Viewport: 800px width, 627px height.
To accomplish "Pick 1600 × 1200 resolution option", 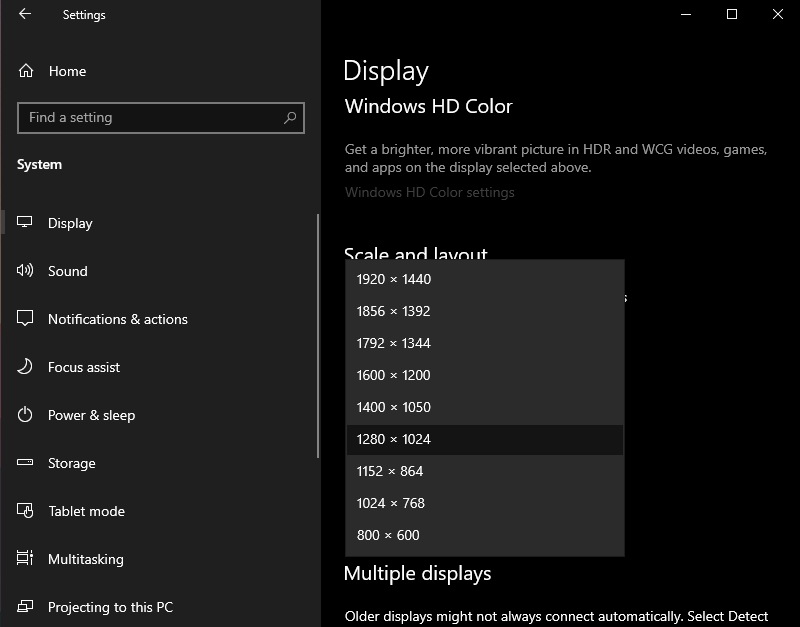I will [x=485, y=375].
